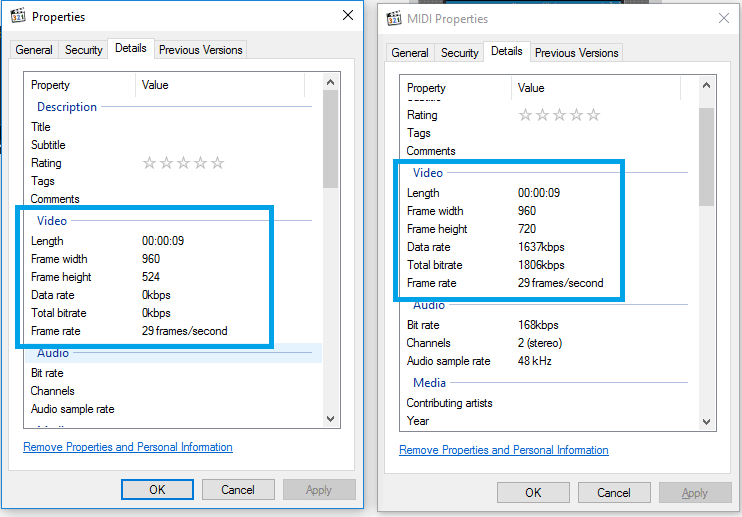
Task: Set the rating stars in left Properties dialog
Action: click(183, 163)
